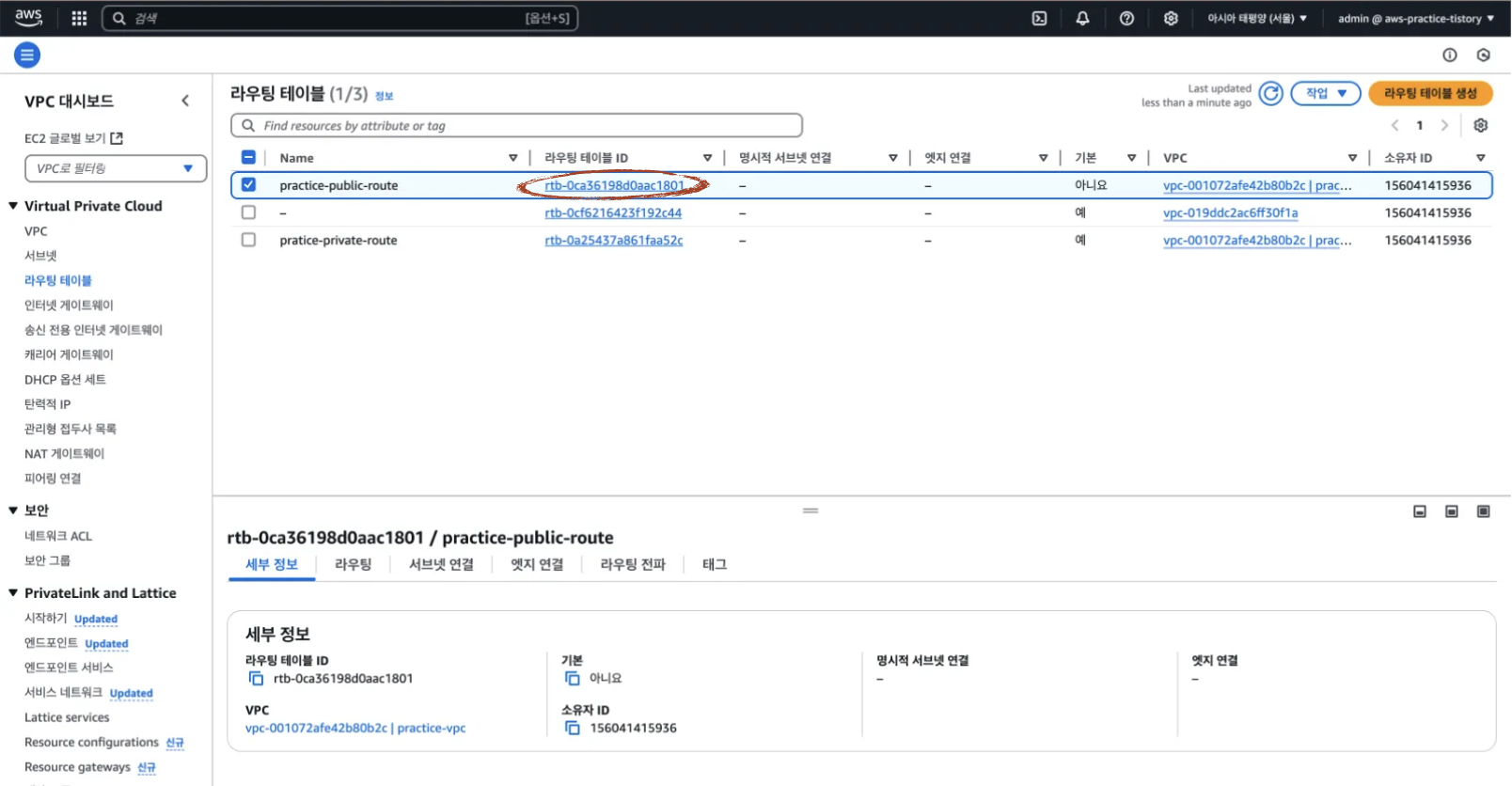Open the info panel circle icon
Viewport: 1512px width, 786px height.
pos(1450,55)
